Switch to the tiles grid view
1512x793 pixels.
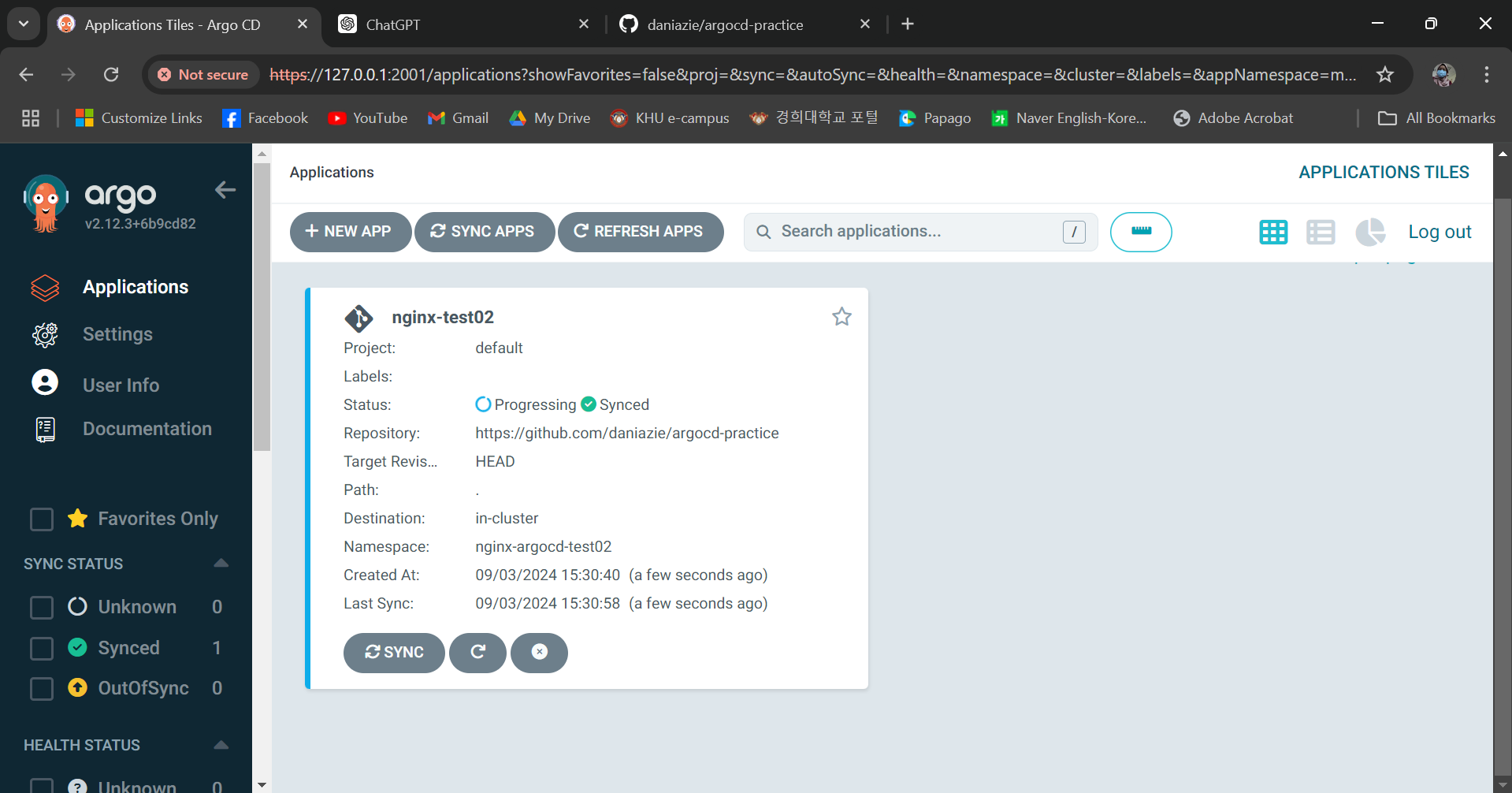pyautogui.click(x=1272, y=232)
